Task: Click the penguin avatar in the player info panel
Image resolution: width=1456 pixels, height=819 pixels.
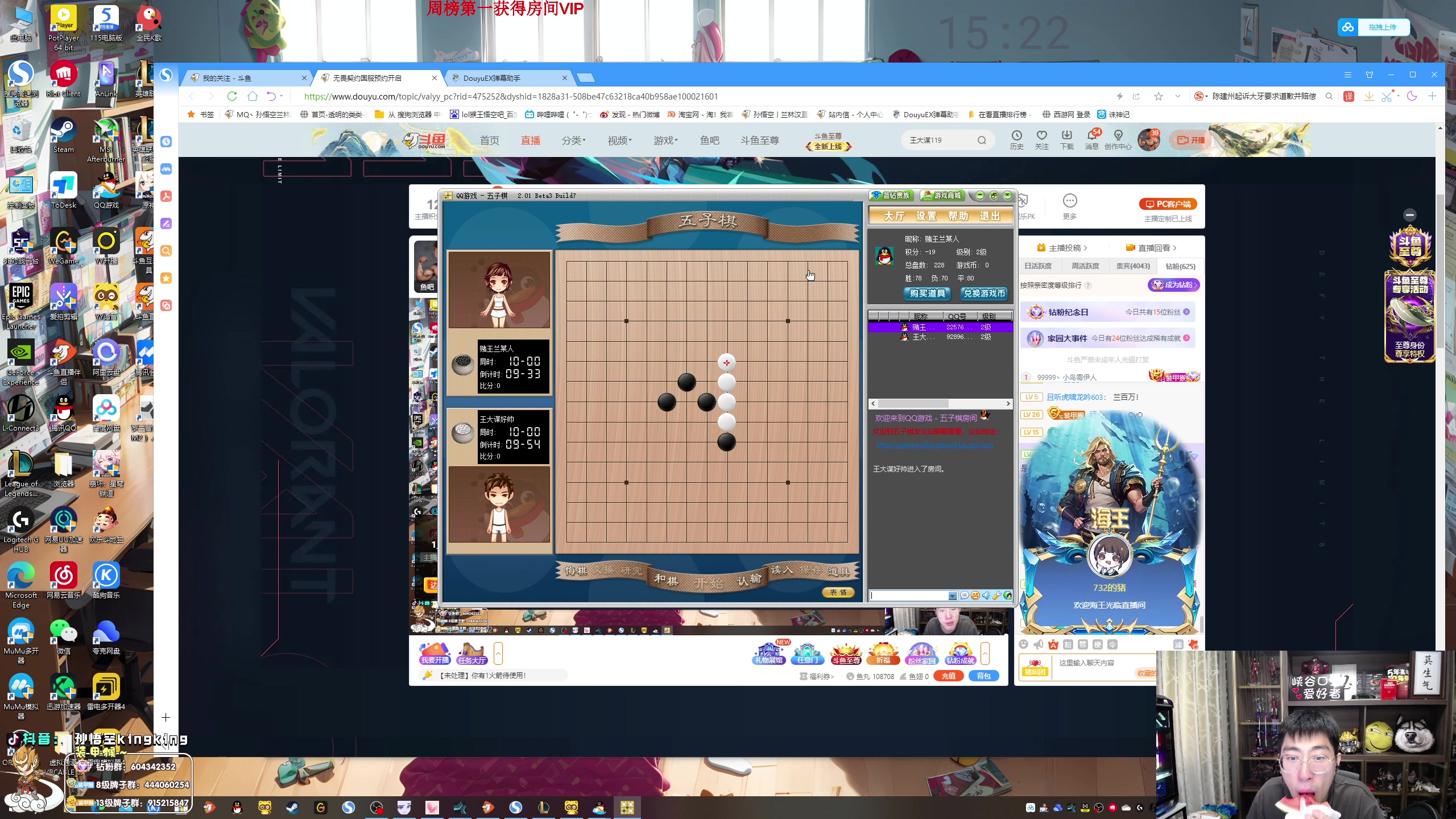Action: point(884,257)
